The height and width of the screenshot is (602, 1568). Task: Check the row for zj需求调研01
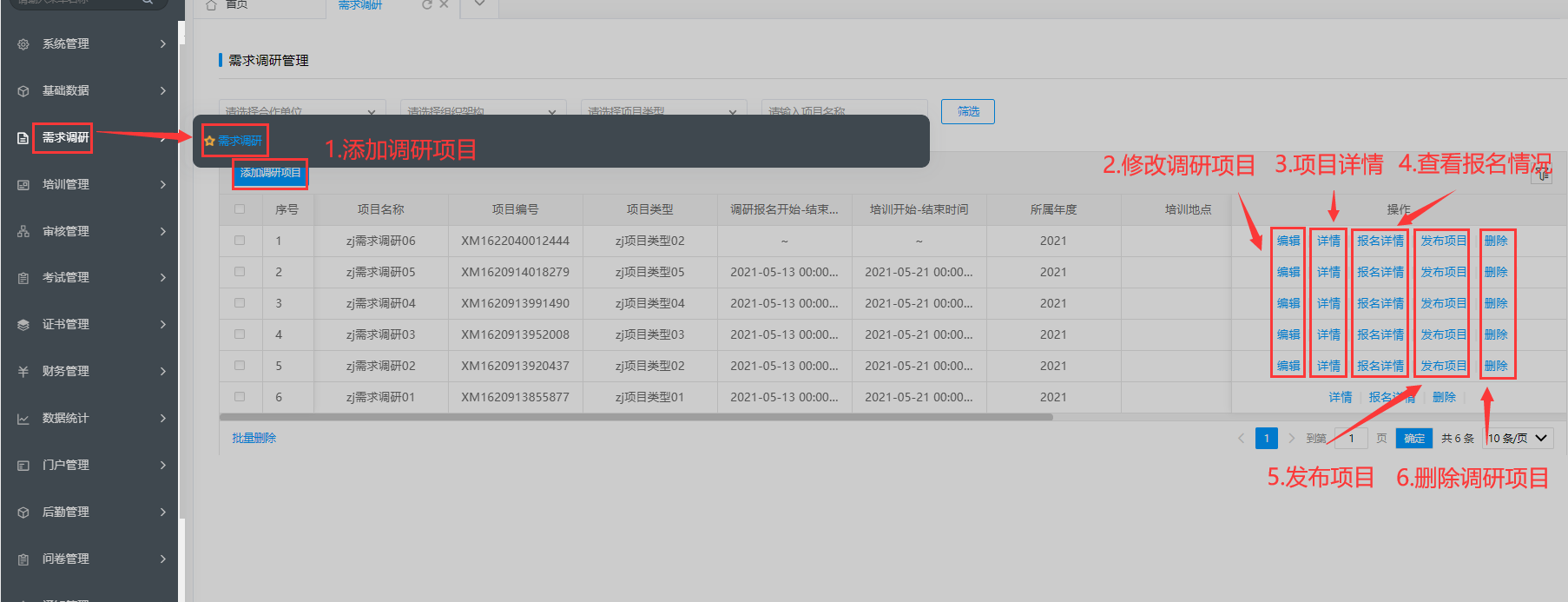pos(240,397)
